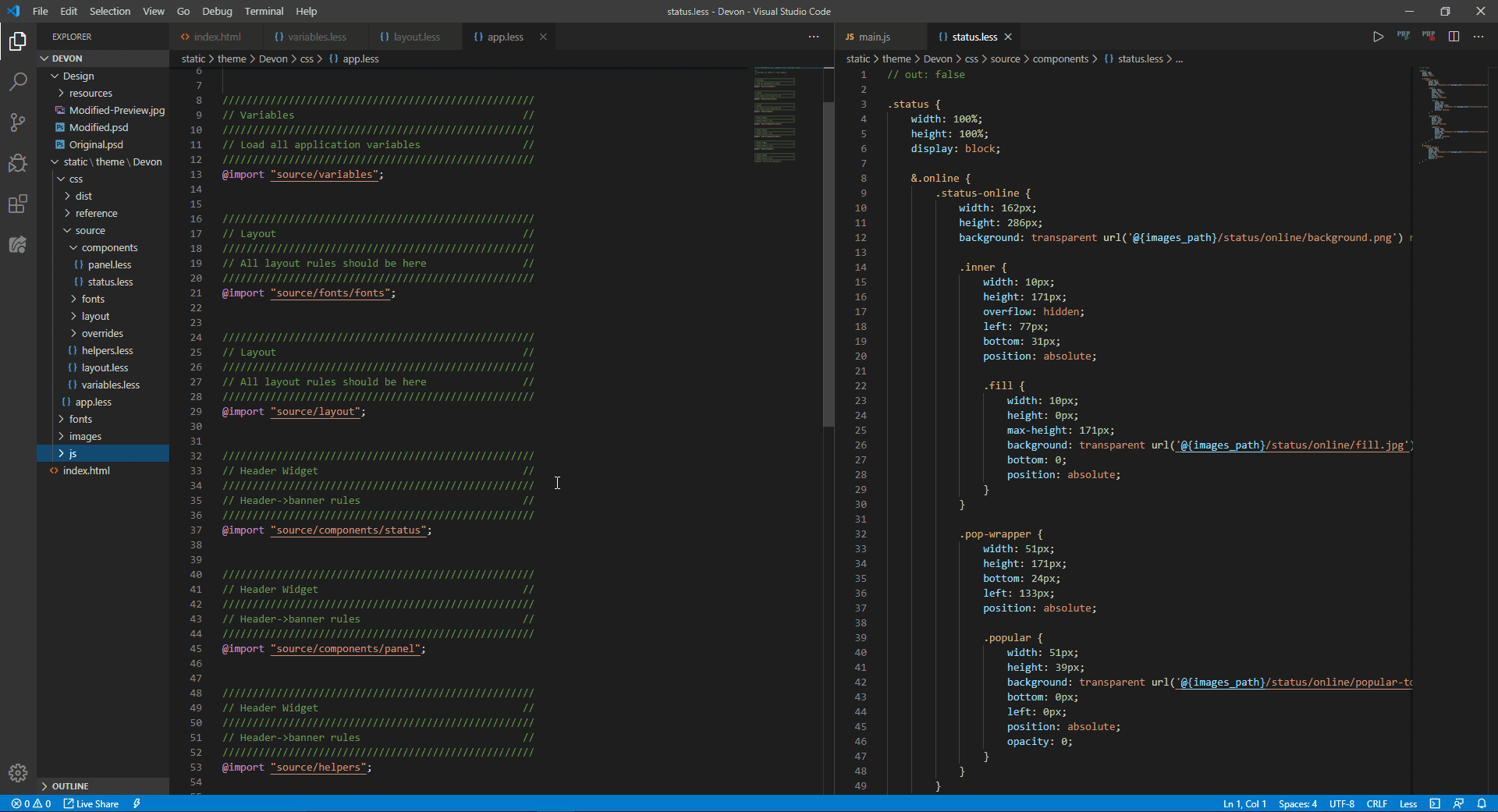Open the Go menu
Image resolution: width=1498 pixels, height=812 pixels.
(183, 11)
